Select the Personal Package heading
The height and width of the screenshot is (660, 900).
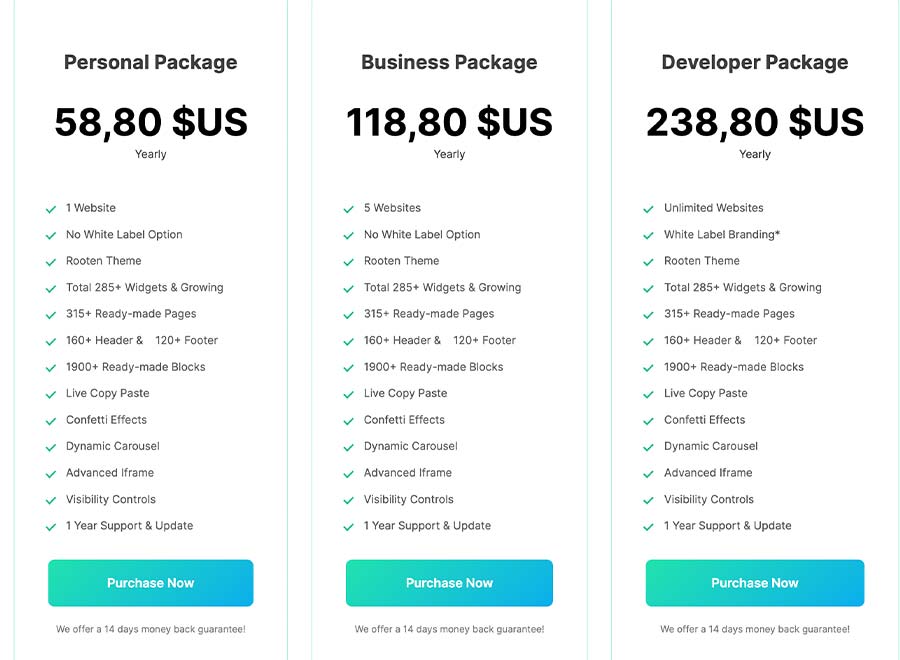tap(150, 62)
